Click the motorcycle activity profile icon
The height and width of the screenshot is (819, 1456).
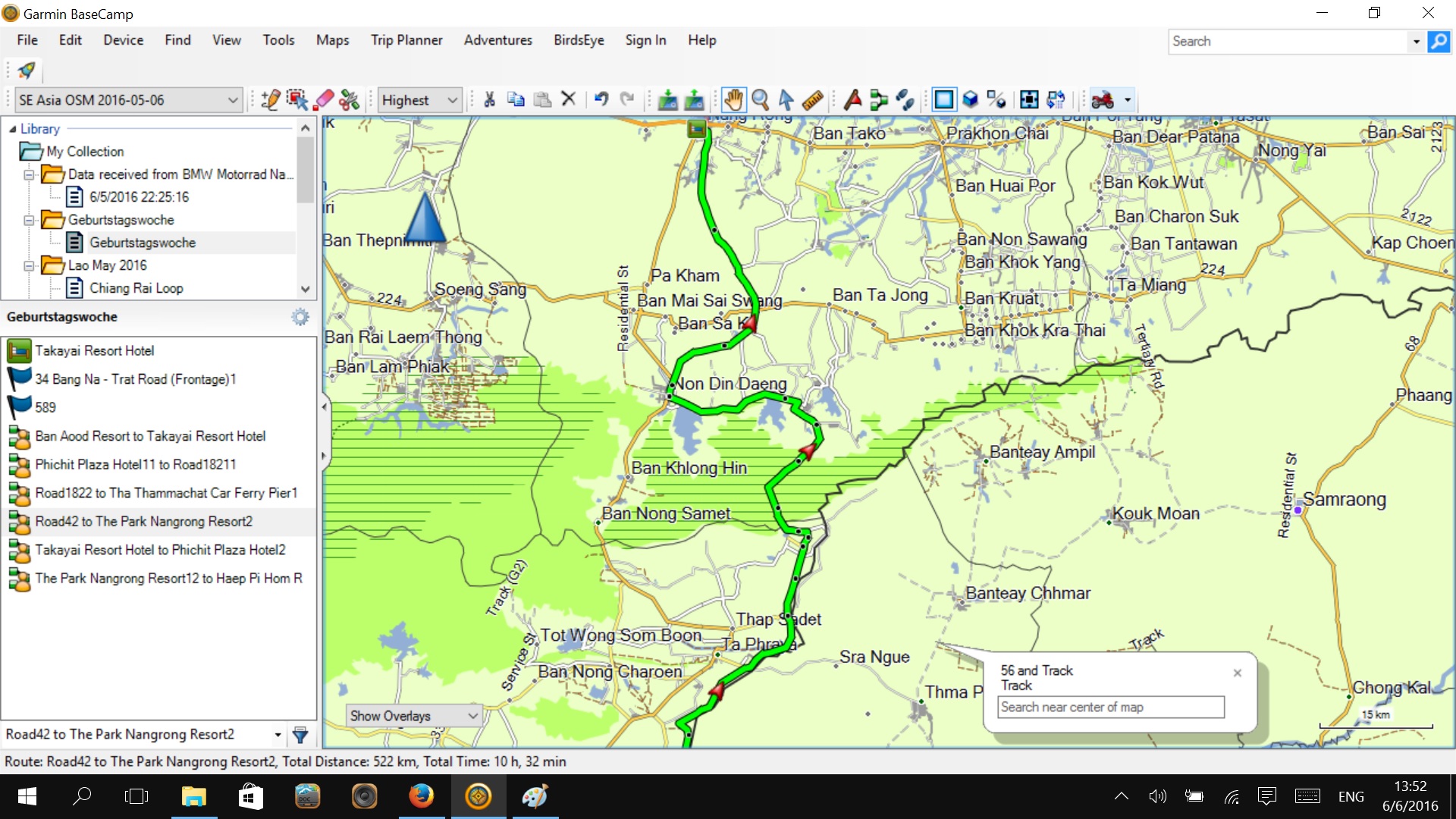pyautogui.click(x=1103, y=99)
